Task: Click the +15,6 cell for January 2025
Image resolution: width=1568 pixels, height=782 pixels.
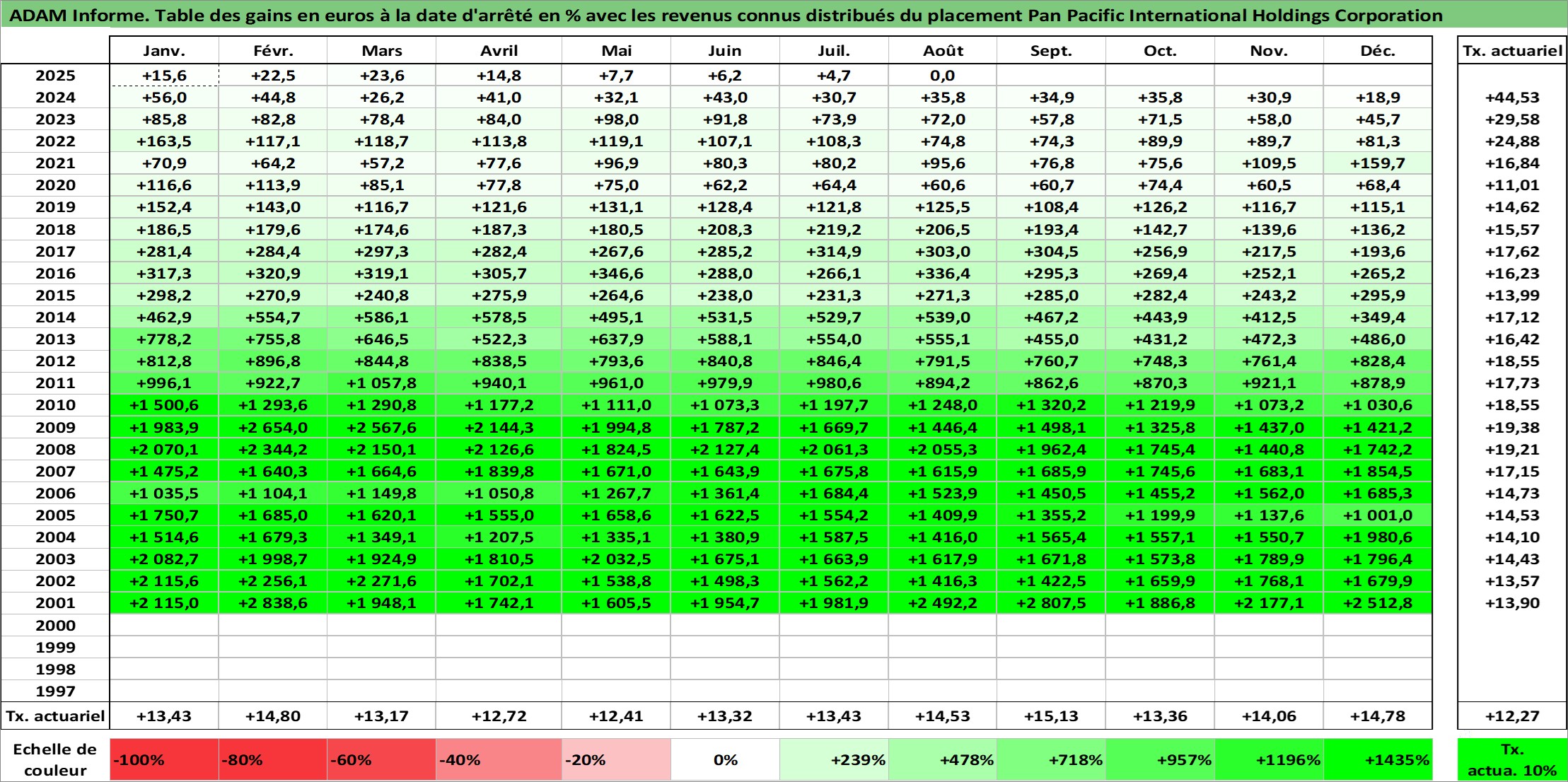Action: point(164,76)
